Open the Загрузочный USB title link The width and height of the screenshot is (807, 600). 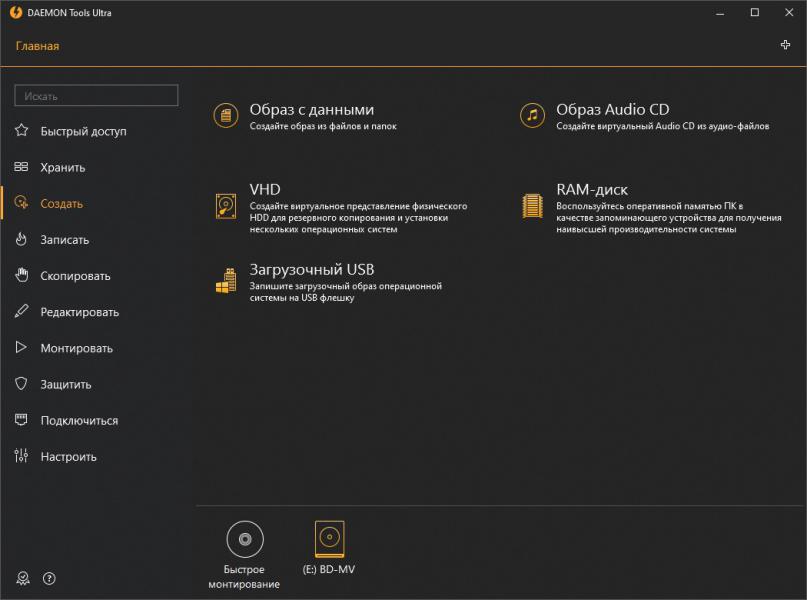(311, 270)
